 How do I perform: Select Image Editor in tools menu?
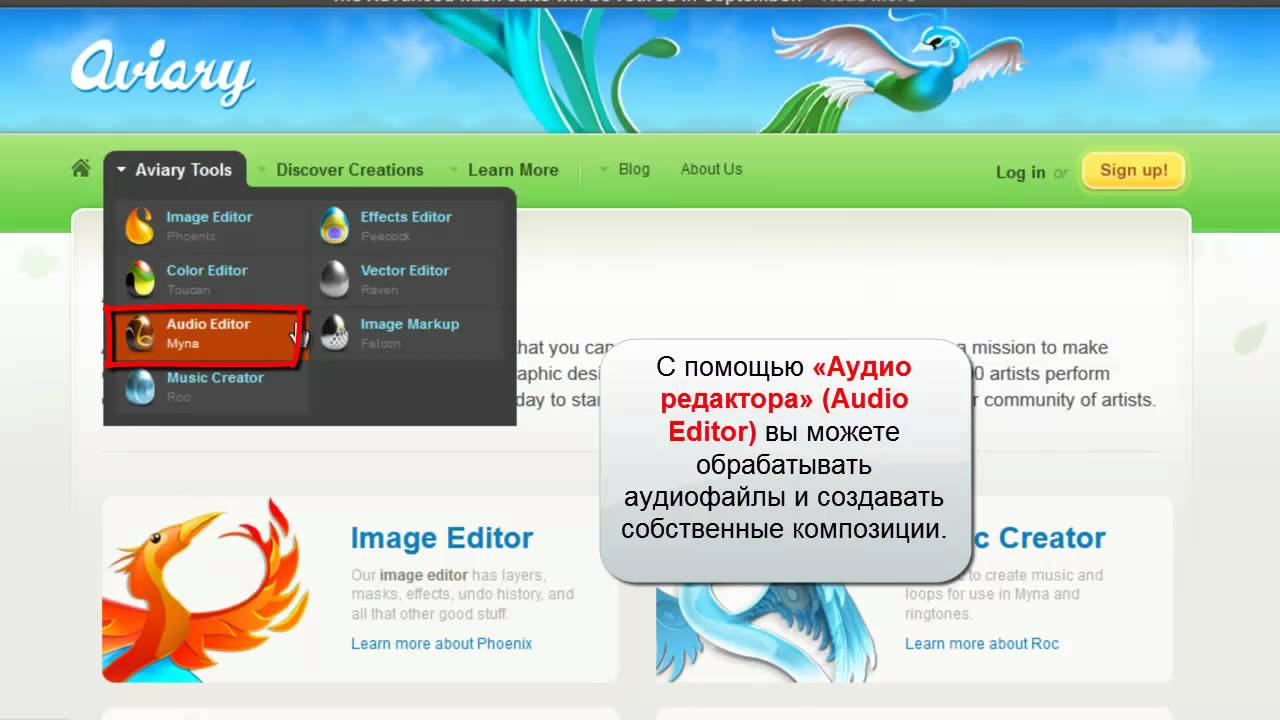coord(209,217)
